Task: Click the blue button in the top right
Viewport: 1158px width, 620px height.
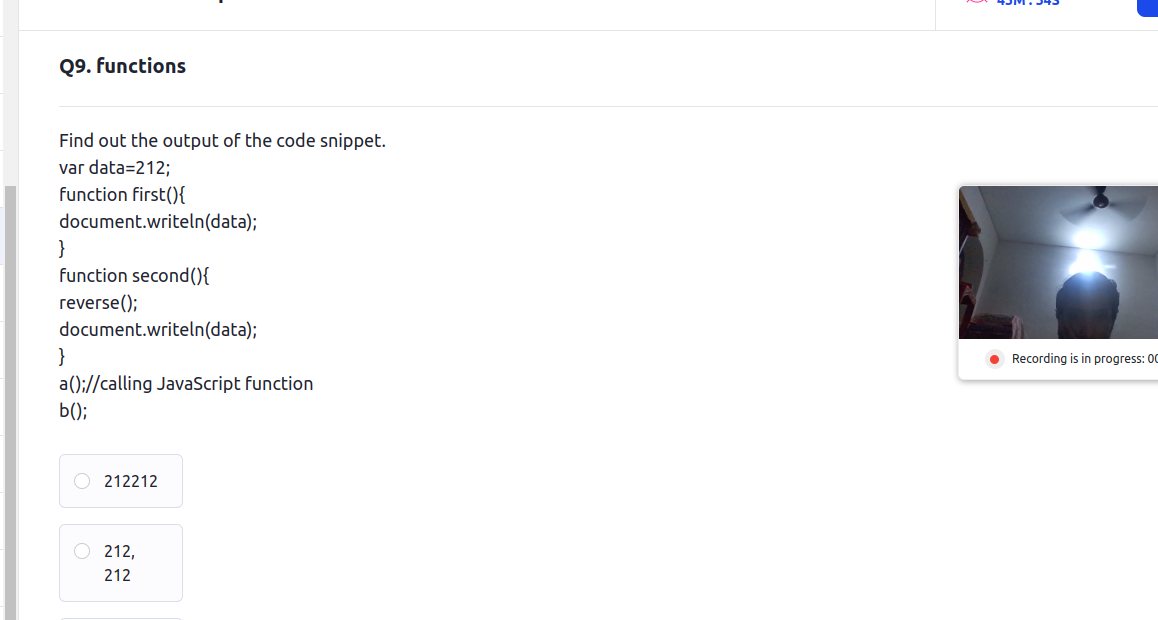Action: pos(1147,6)
